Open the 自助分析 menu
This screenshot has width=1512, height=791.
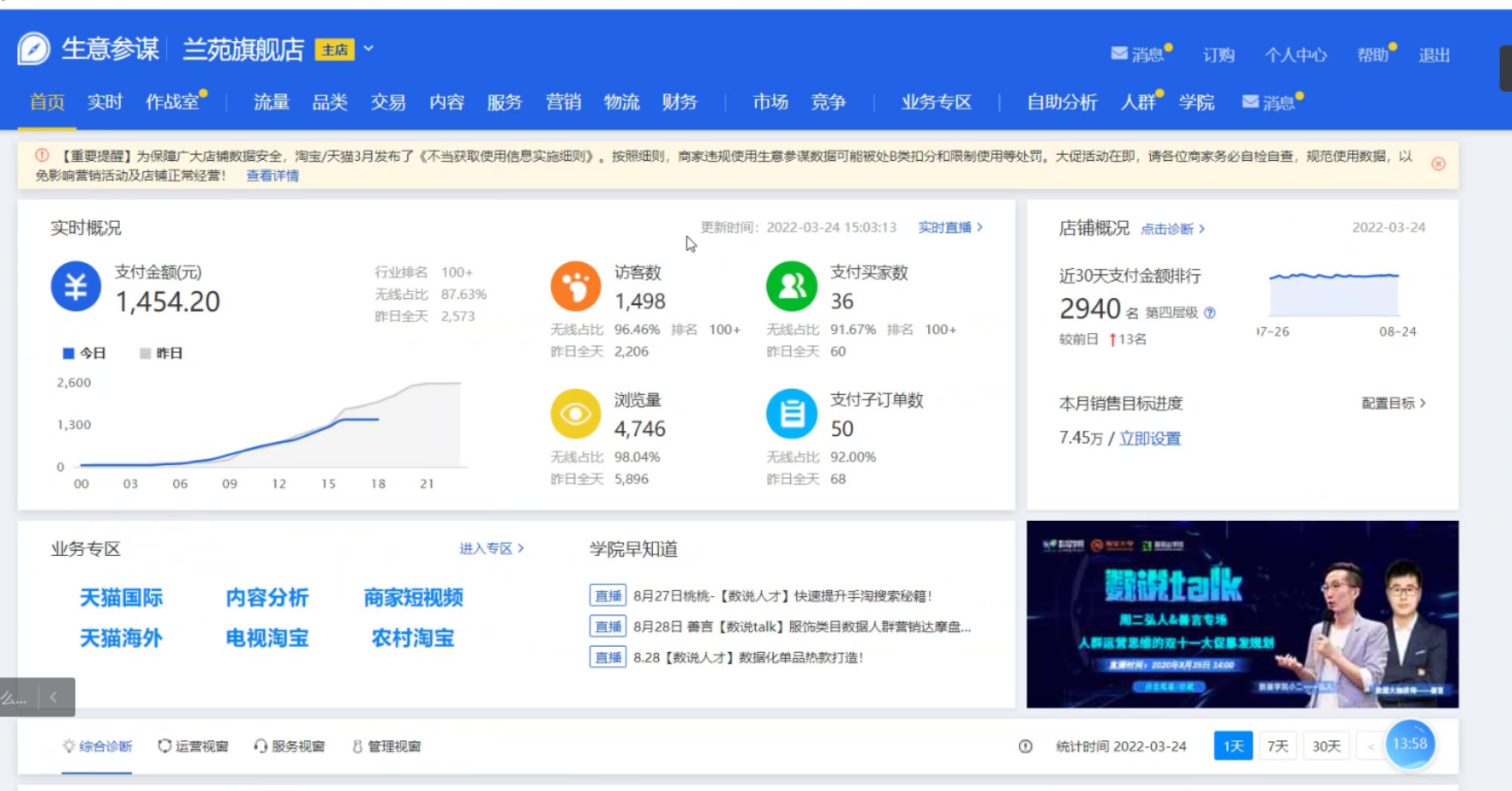[x=1062, y=102]
